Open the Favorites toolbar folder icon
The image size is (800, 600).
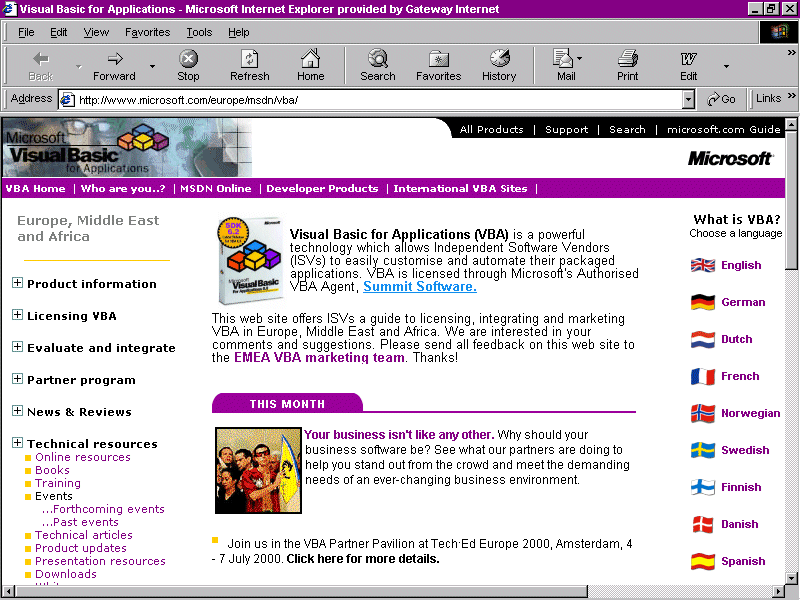[x=438, y=59]
